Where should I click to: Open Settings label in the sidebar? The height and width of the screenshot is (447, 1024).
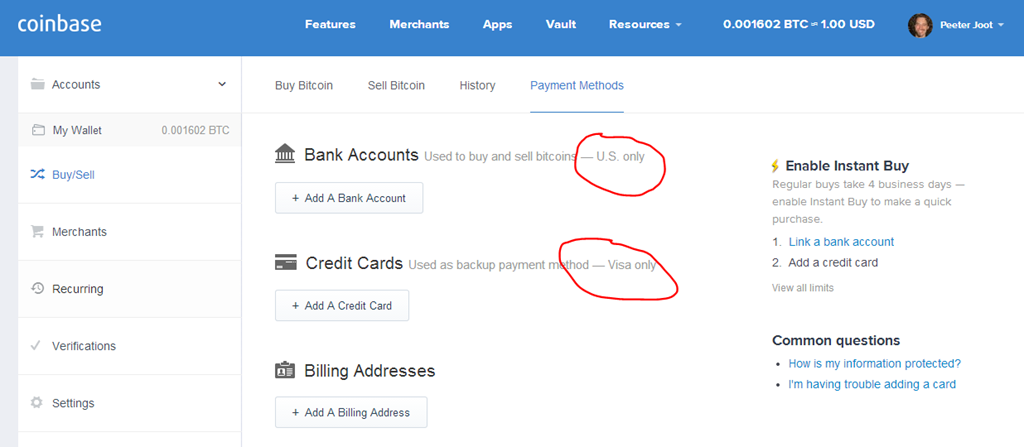click(x=73, y=403)
